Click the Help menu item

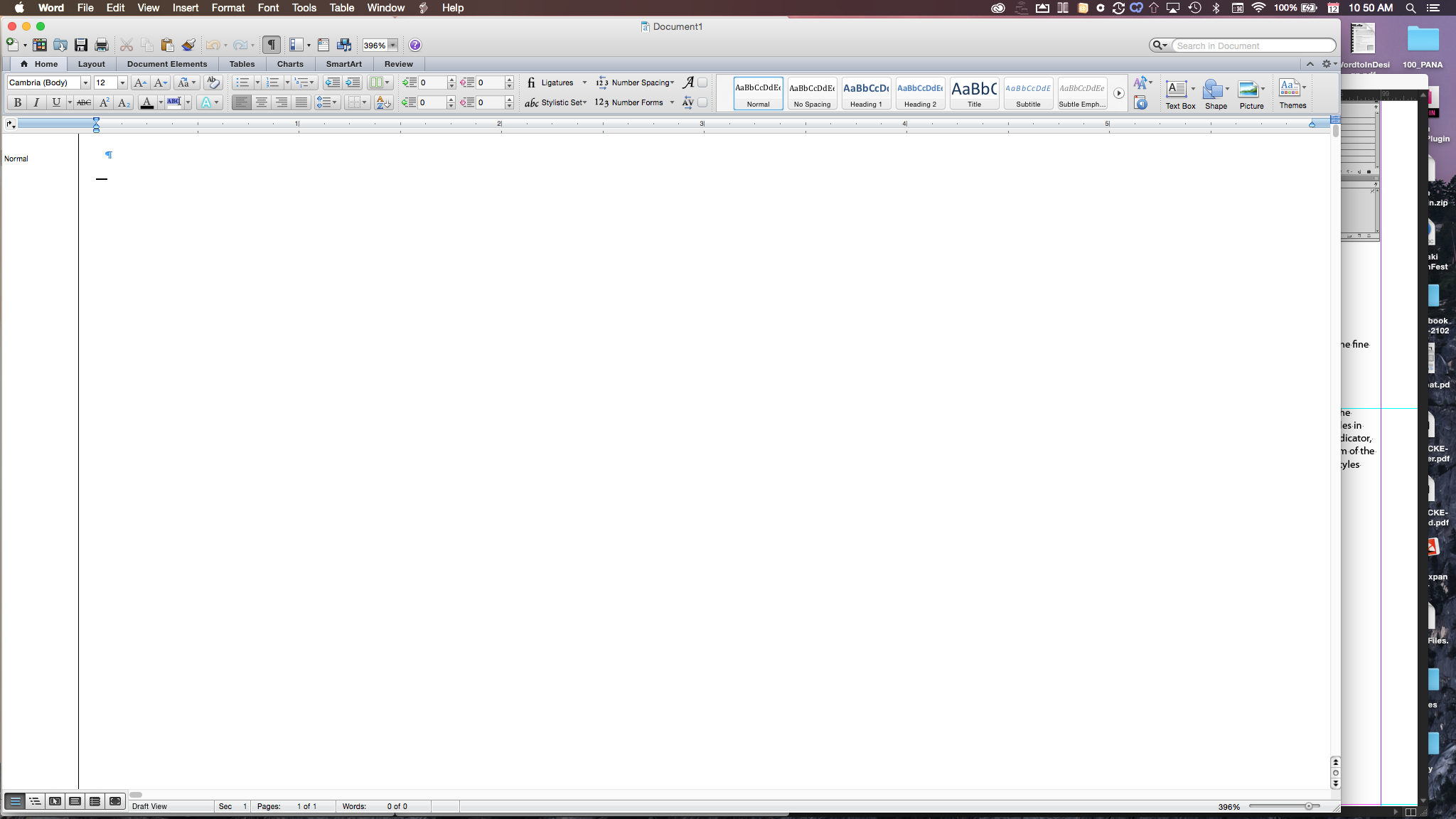pos(453,8)
